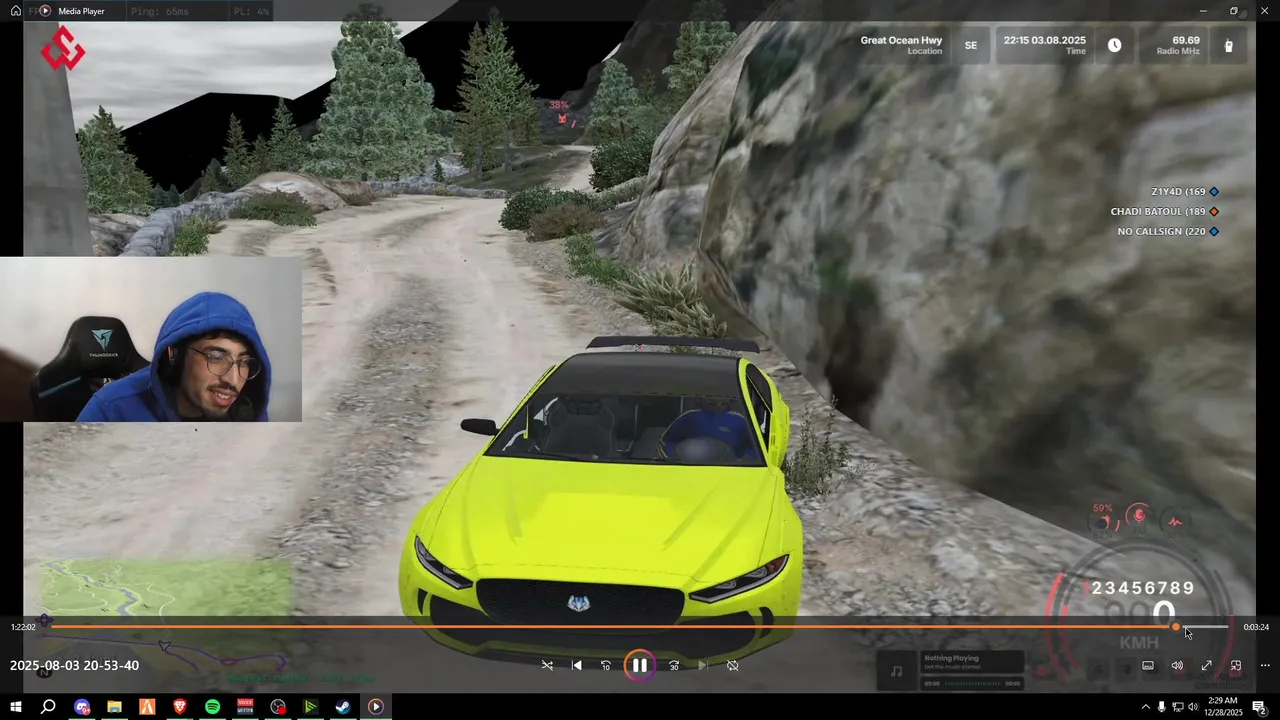Open the more options ellipsis menu

pos(1265,665)
